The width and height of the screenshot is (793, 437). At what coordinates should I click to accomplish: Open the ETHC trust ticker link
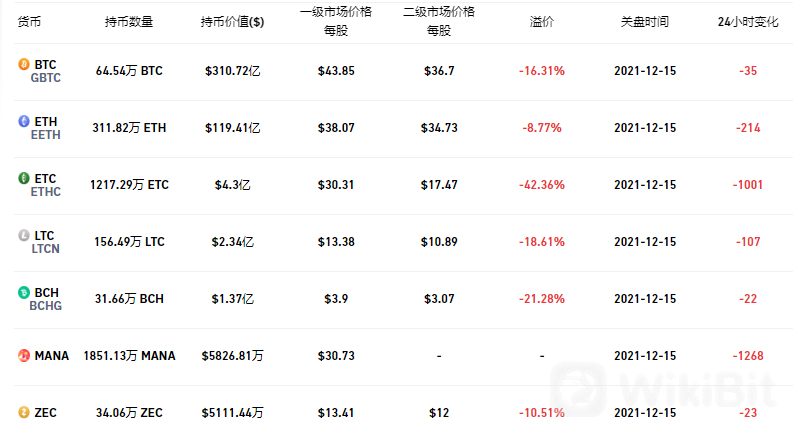tap(46, 192)
